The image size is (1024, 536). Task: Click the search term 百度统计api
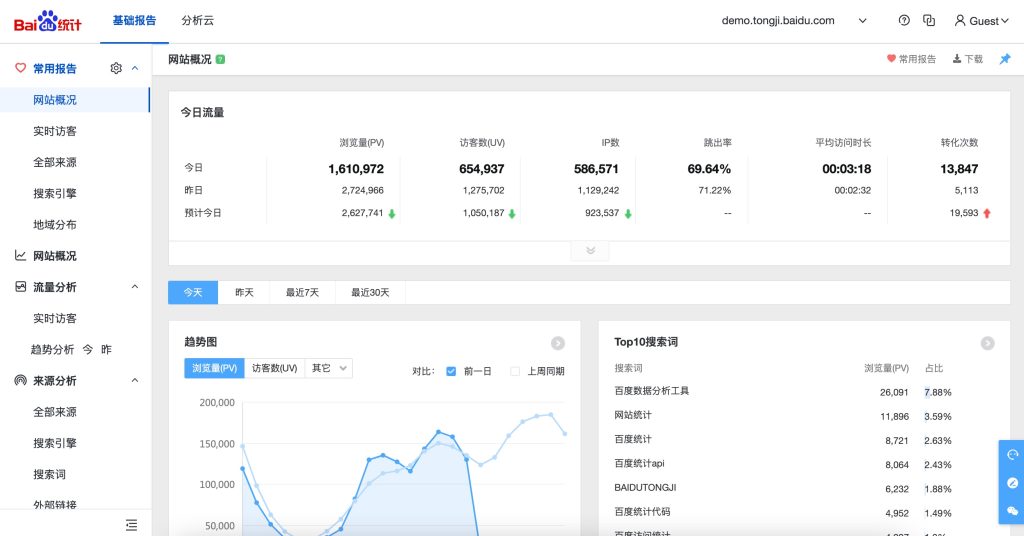pos(639,464)
